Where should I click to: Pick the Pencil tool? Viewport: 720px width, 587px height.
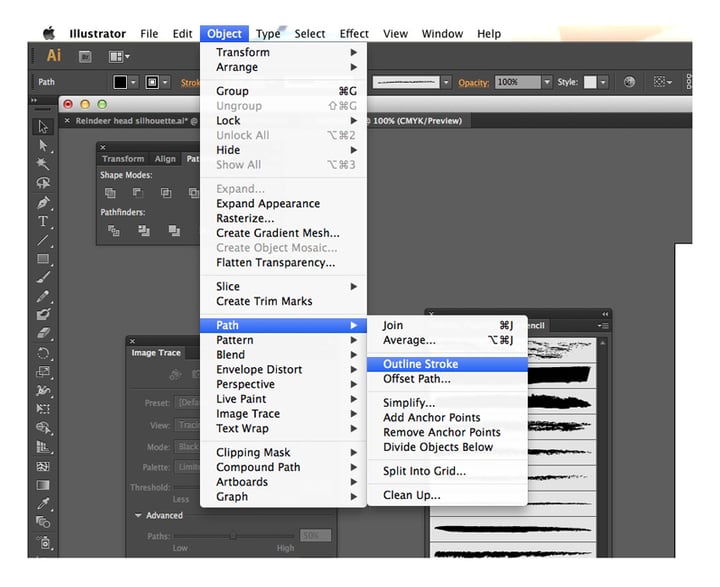43,296
